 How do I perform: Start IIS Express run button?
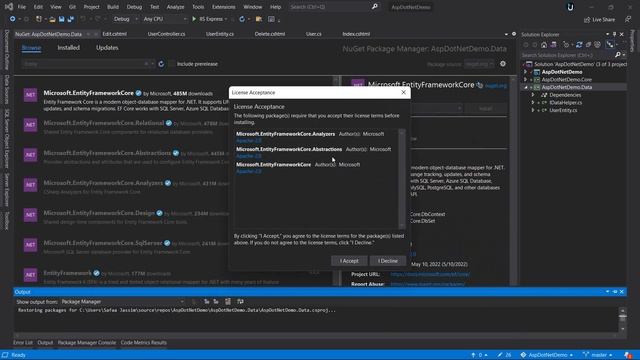[209, 19]
